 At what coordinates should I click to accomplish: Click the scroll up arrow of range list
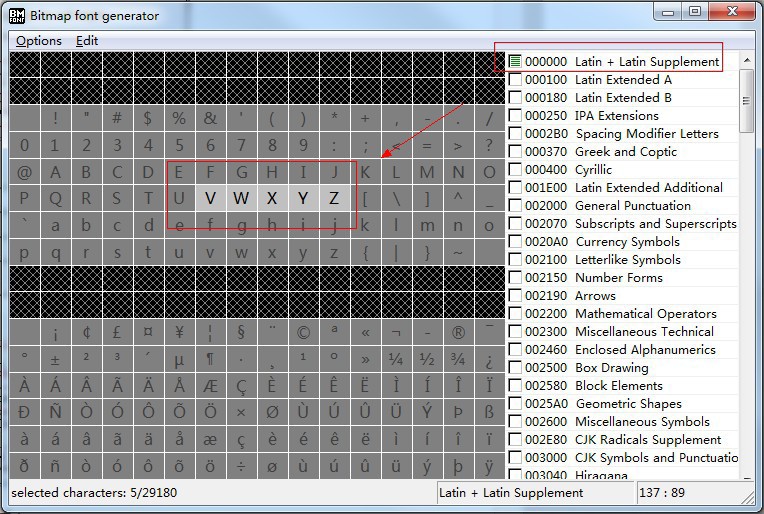(x=747, y=60)
